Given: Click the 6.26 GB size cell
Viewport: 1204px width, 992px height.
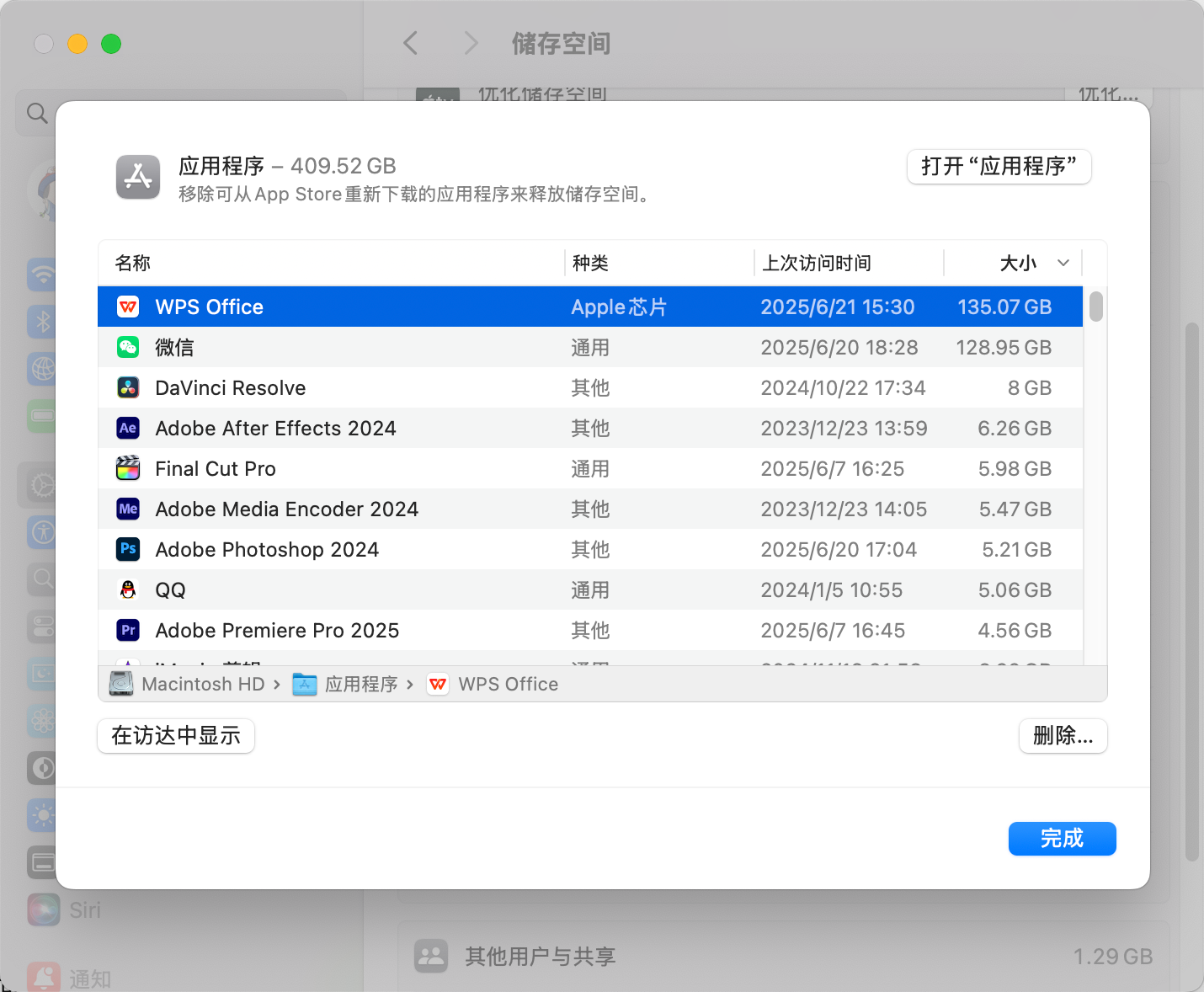Looking at the screenshot, I should click(x=1015, y=428).
